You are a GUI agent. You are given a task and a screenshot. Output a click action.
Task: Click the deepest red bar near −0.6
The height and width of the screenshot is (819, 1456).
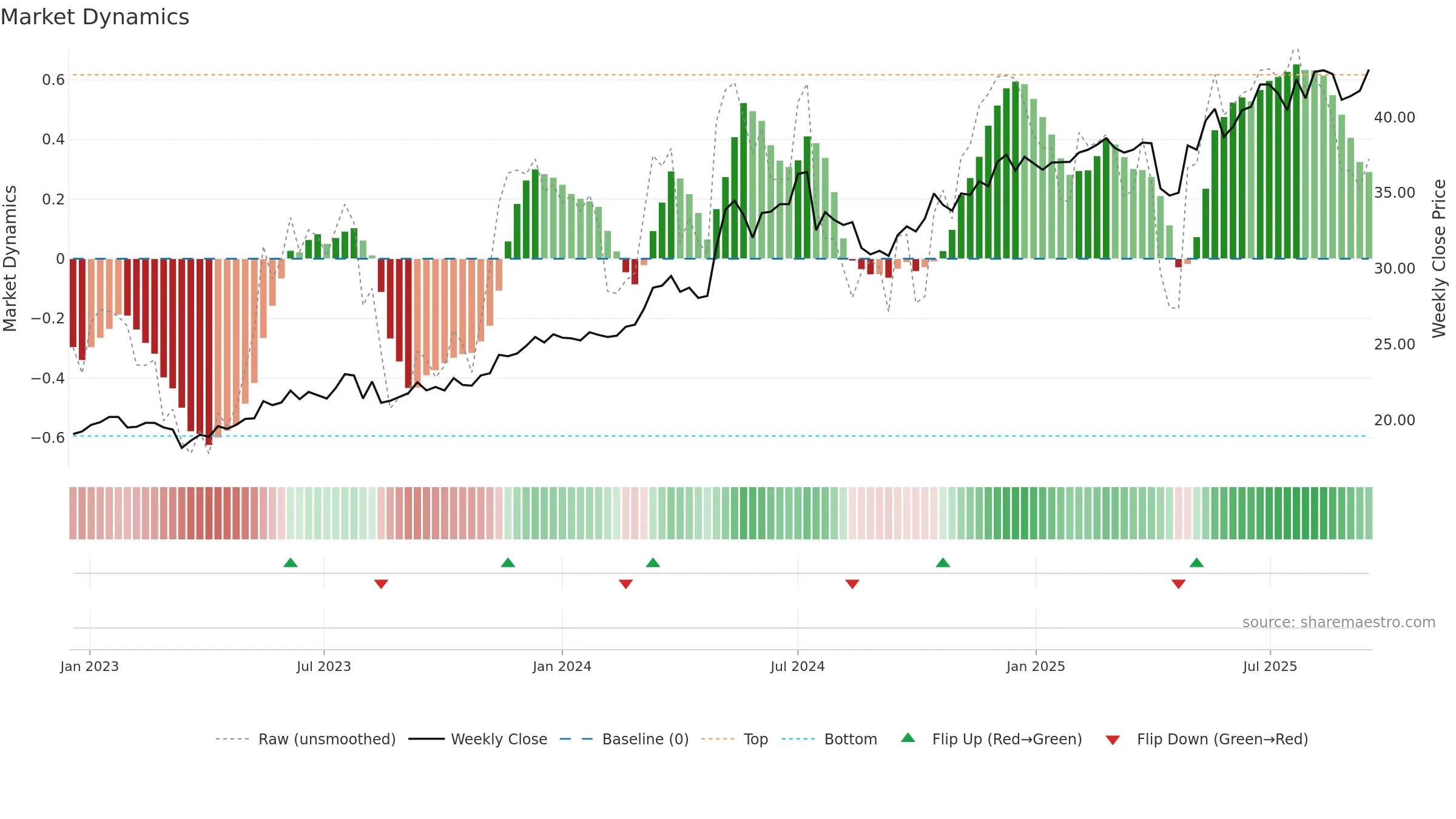tap(209, 352)
